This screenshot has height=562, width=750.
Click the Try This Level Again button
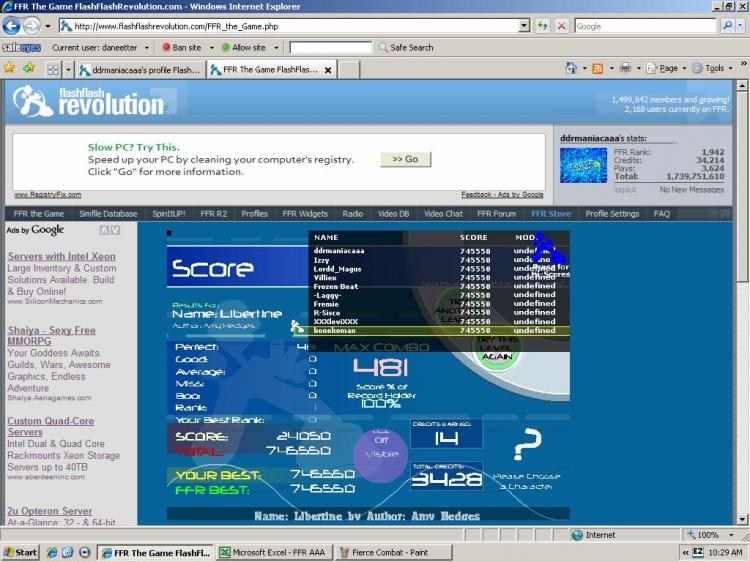497,349
